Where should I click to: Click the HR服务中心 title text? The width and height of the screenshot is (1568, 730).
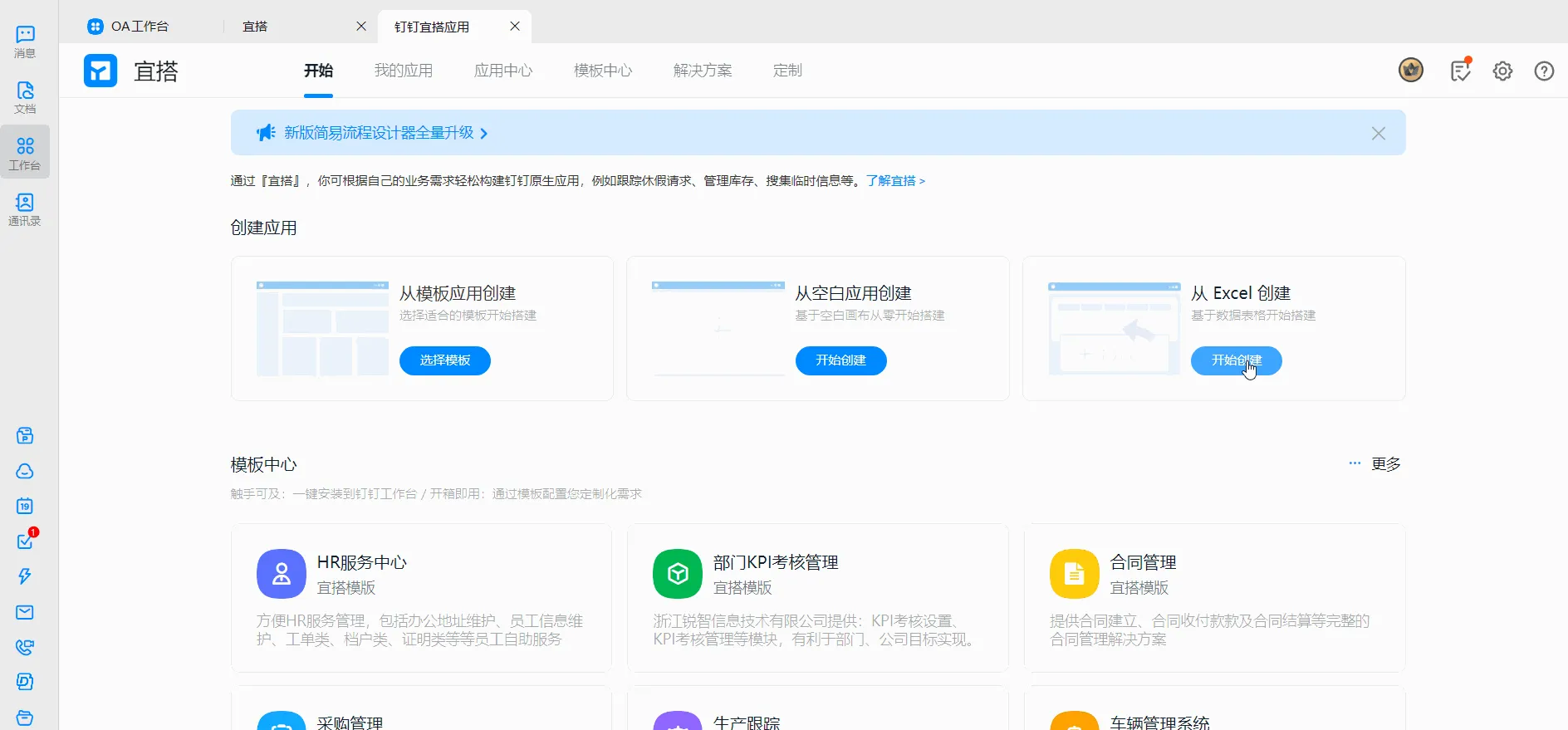[362, 562]
